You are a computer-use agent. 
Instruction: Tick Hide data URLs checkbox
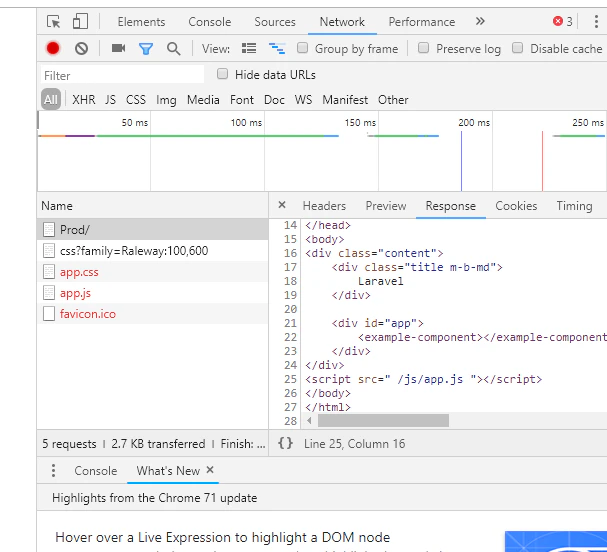(222, 74)
